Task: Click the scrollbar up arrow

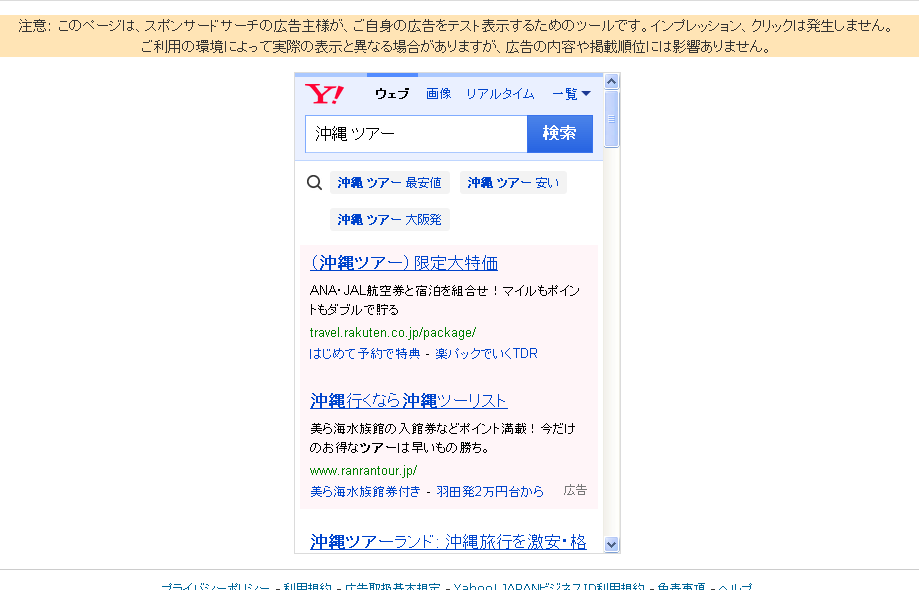Action: coord(611,81)
